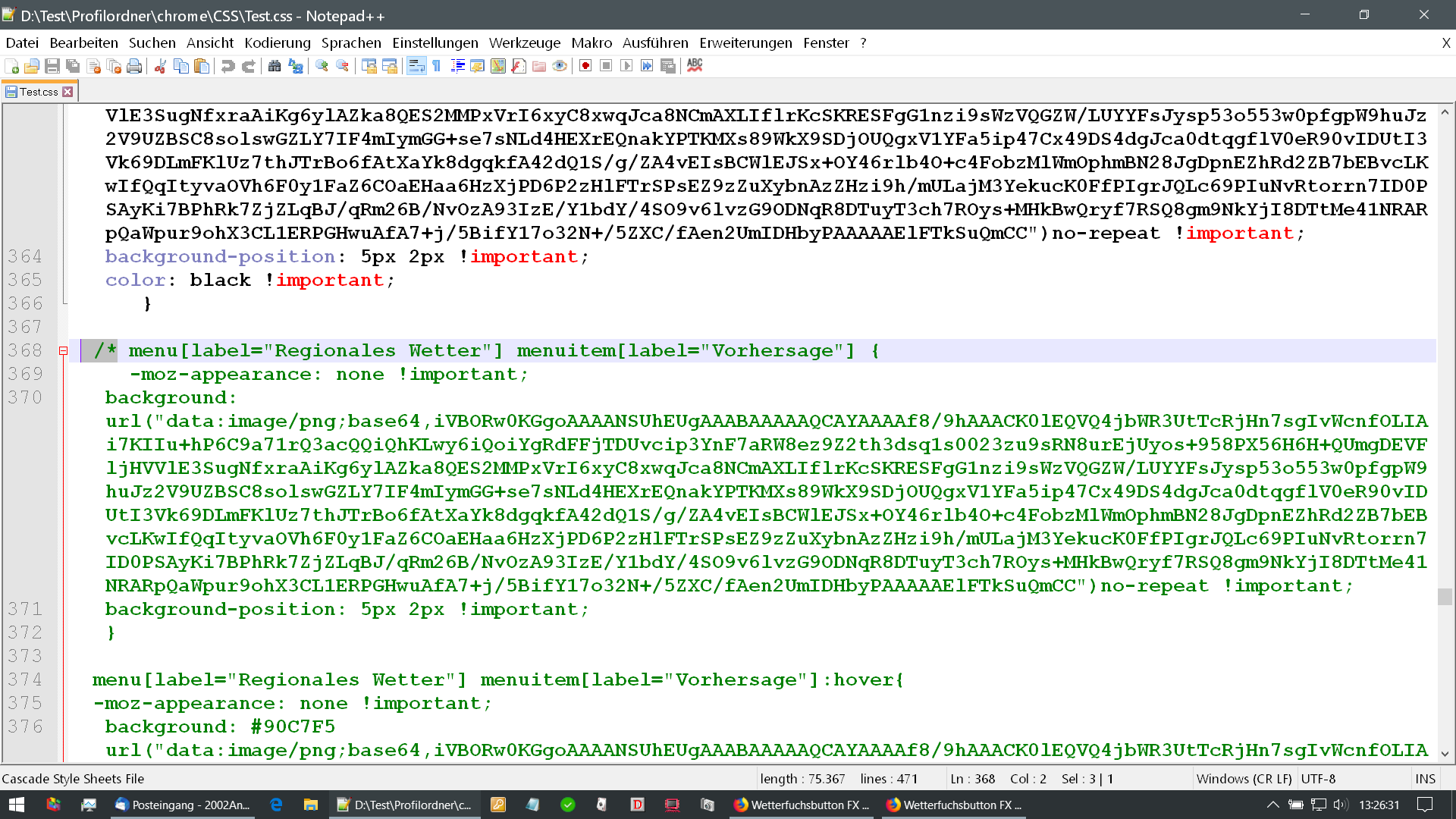Toggle show all characters pilcrow button
Viewport: 1456px width, 819px height.
tap(437, 67)
